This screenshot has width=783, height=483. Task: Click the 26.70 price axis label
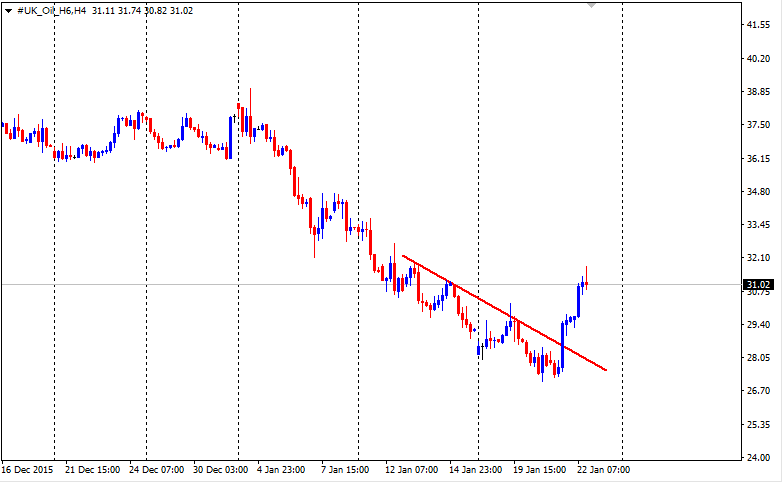[x=758, y=391]
